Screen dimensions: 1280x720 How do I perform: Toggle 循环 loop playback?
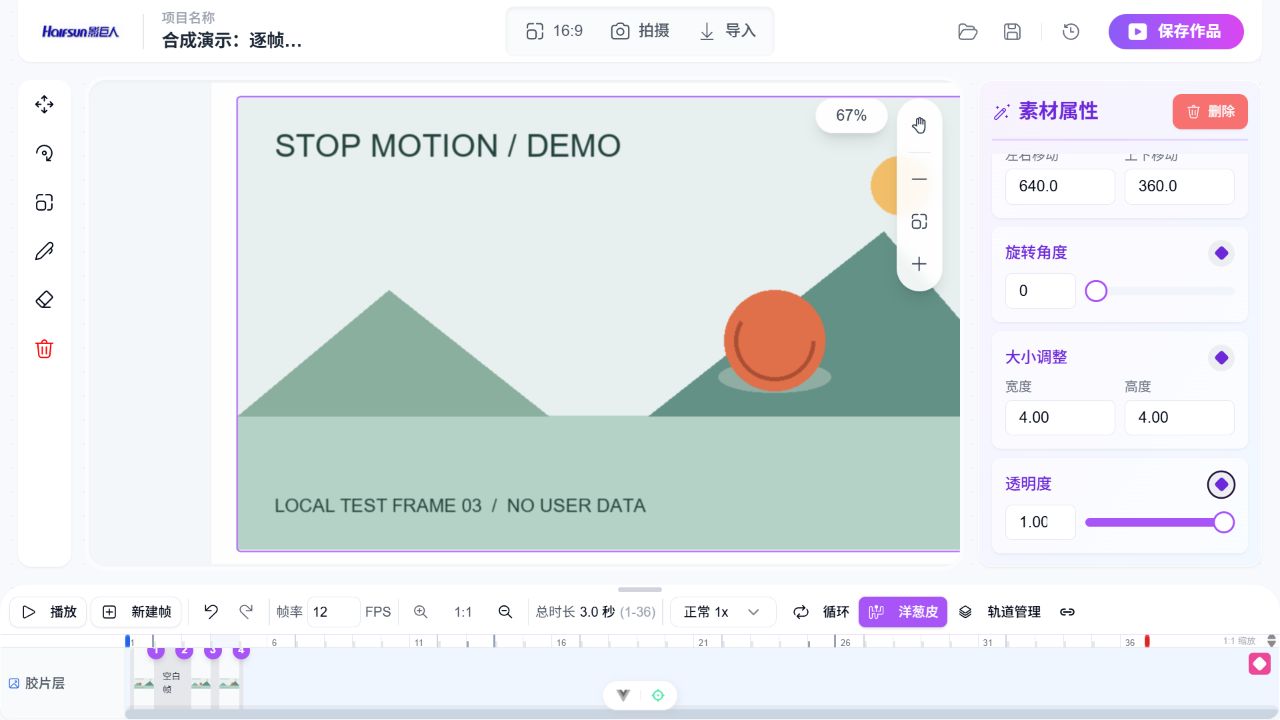(x=821, y=612)
